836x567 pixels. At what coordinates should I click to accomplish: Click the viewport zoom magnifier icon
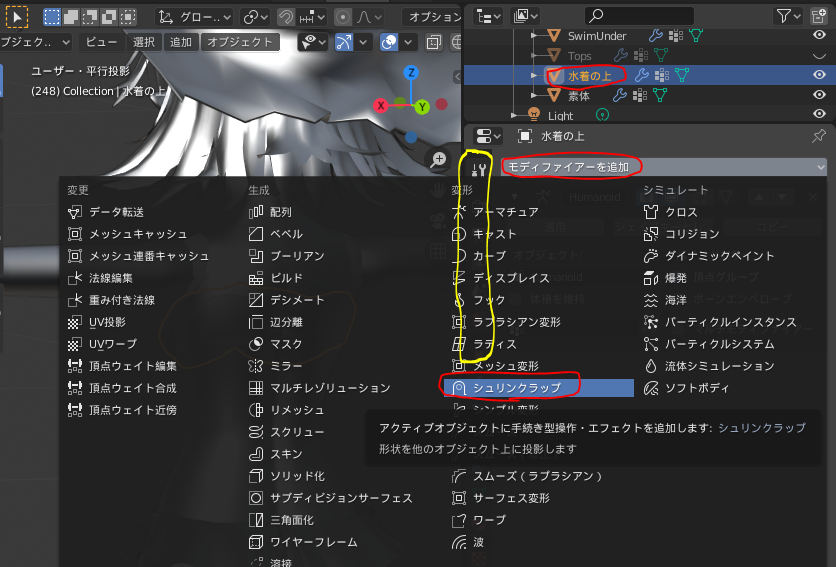(438, 159)
